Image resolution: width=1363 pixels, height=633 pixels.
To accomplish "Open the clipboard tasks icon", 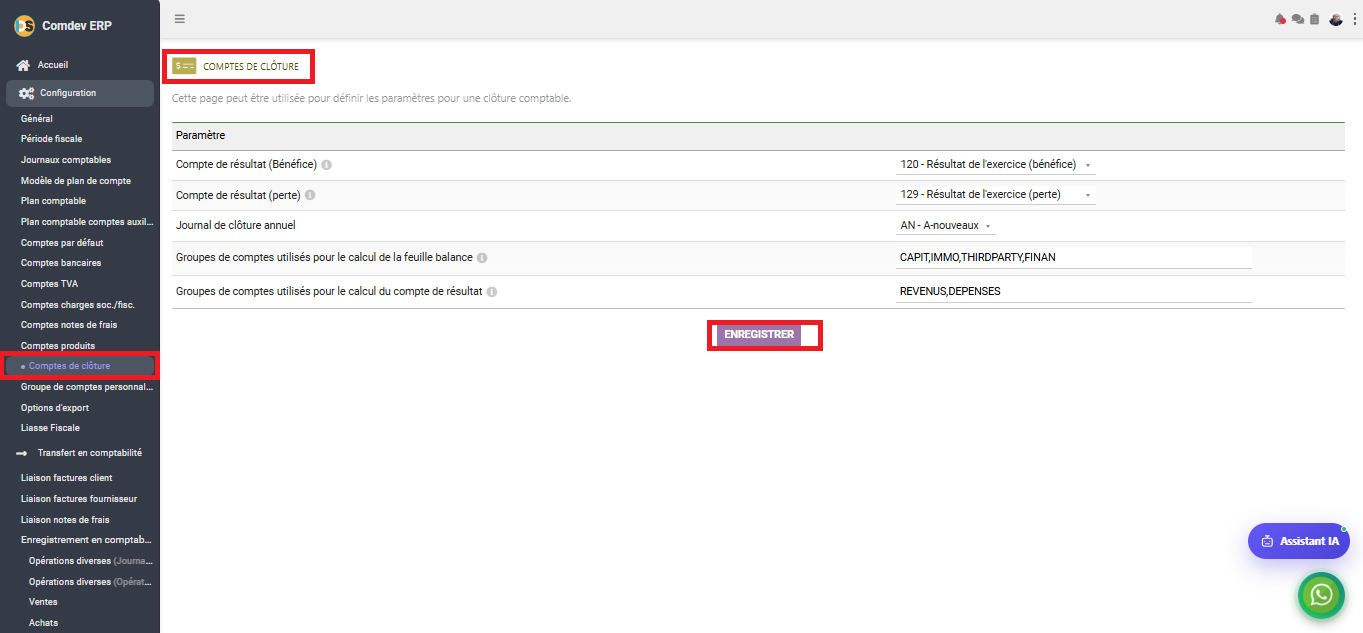I will [1314, 19].
